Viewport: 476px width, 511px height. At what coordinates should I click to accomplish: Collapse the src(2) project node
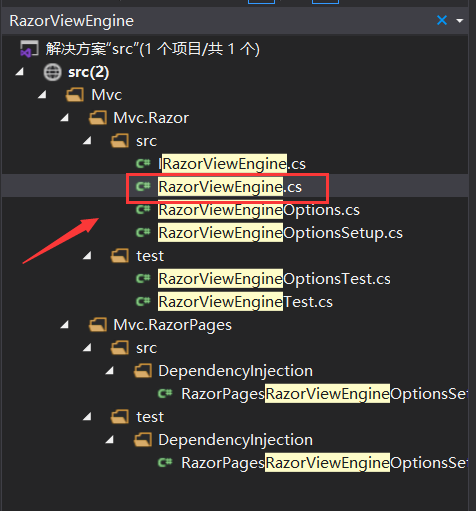click(x=19, y=72)
